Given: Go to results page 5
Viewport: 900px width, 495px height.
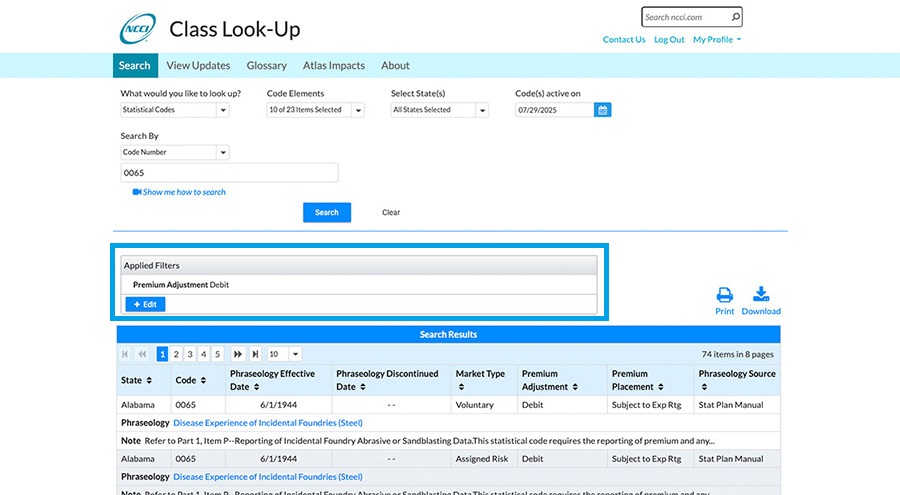Looking at the screenshot, I should point(218,354).
